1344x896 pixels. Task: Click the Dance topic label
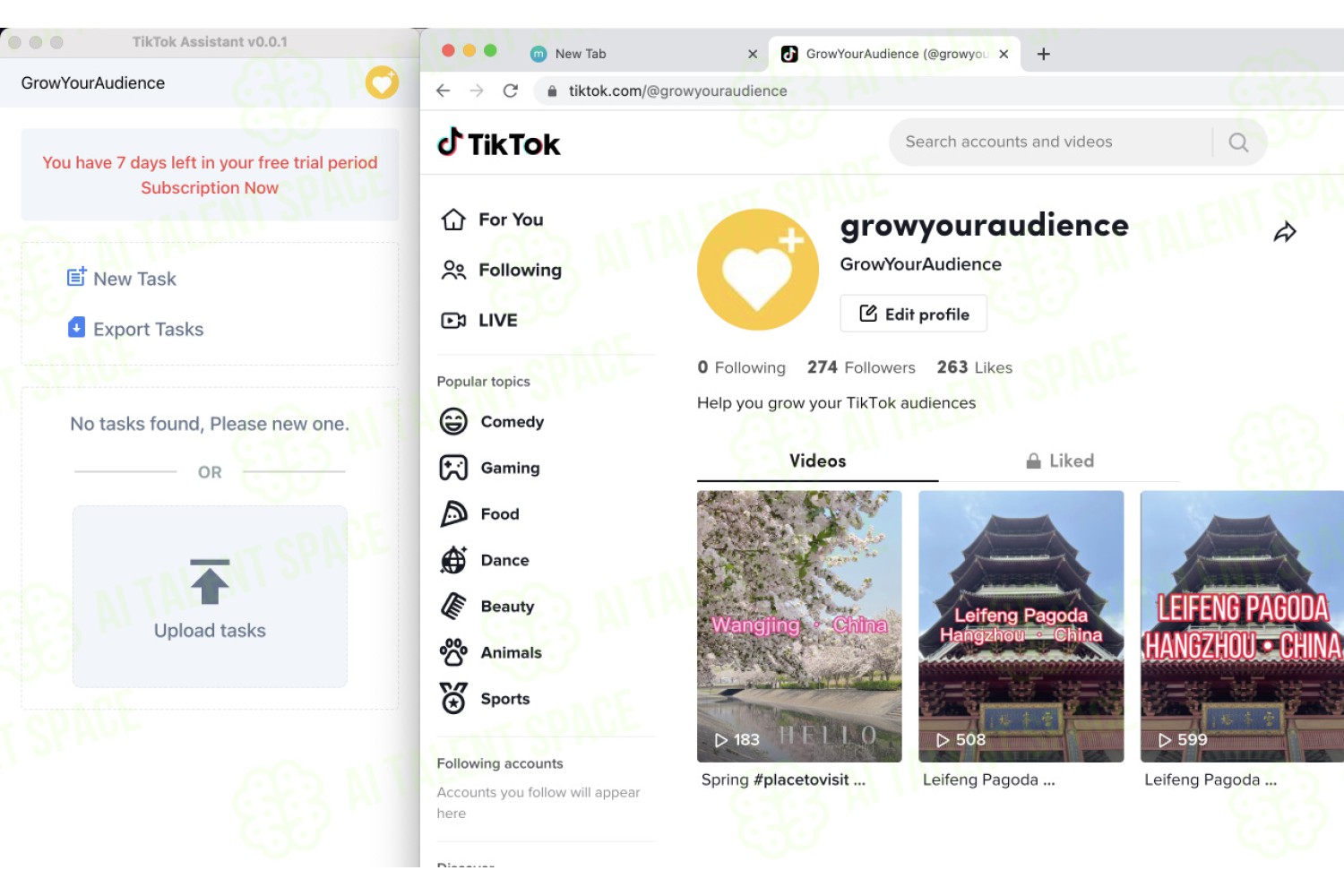(x=505, y=560)
